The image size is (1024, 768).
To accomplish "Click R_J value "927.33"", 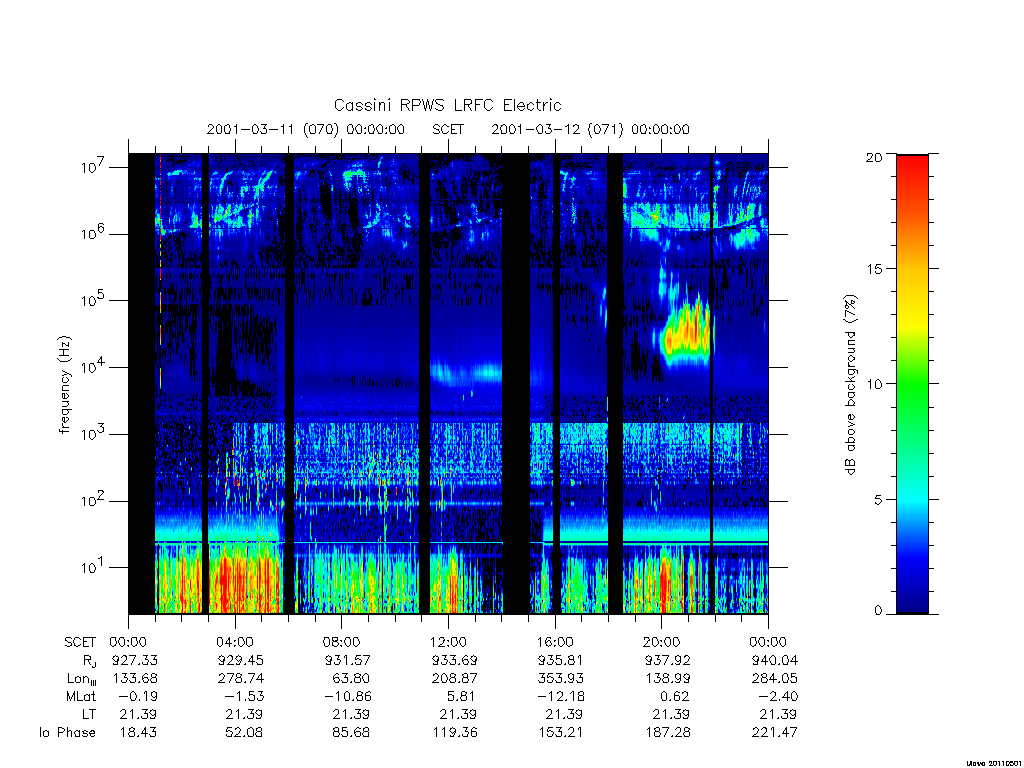I will coord(135,660).
